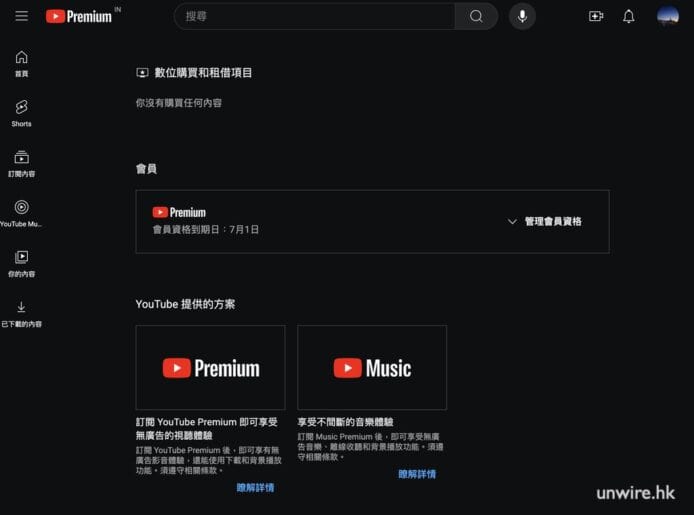Screen dimensions: 694x515
Task: Go to 首頁 home in sidebar
Action: tap(21, 63)
